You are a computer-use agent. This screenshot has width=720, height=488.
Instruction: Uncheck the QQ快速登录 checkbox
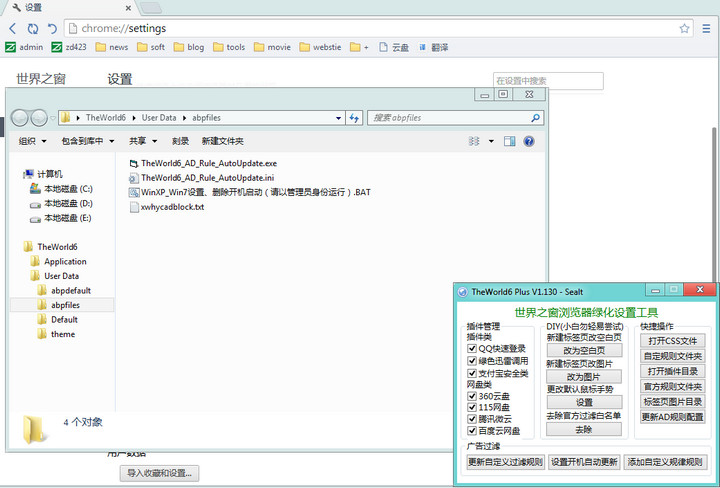tap(472, 349)
